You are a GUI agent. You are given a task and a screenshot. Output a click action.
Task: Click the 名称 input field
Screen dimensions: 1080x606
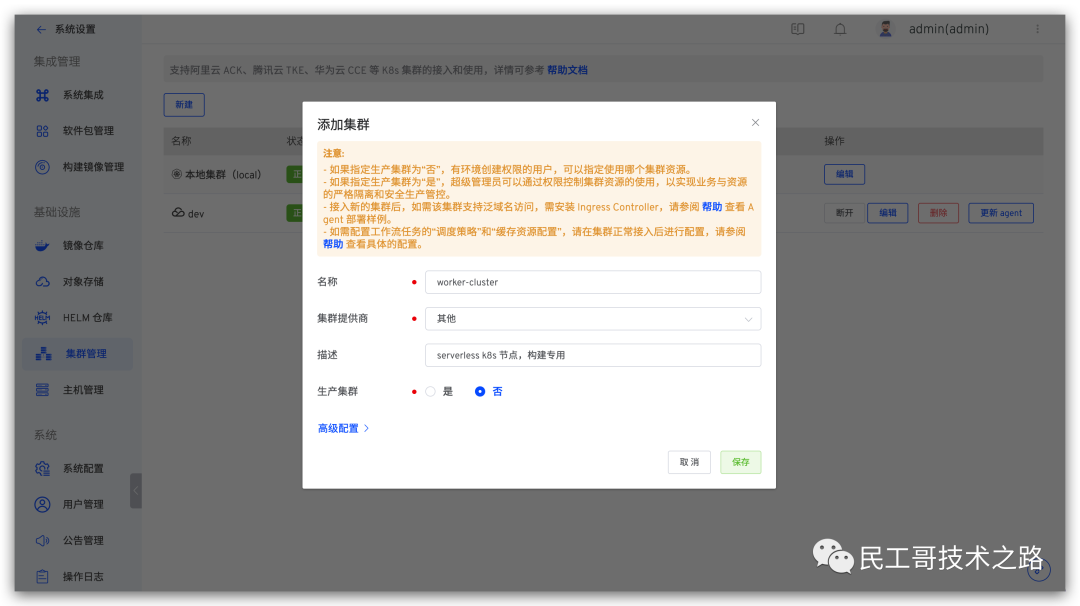point(593,282)
